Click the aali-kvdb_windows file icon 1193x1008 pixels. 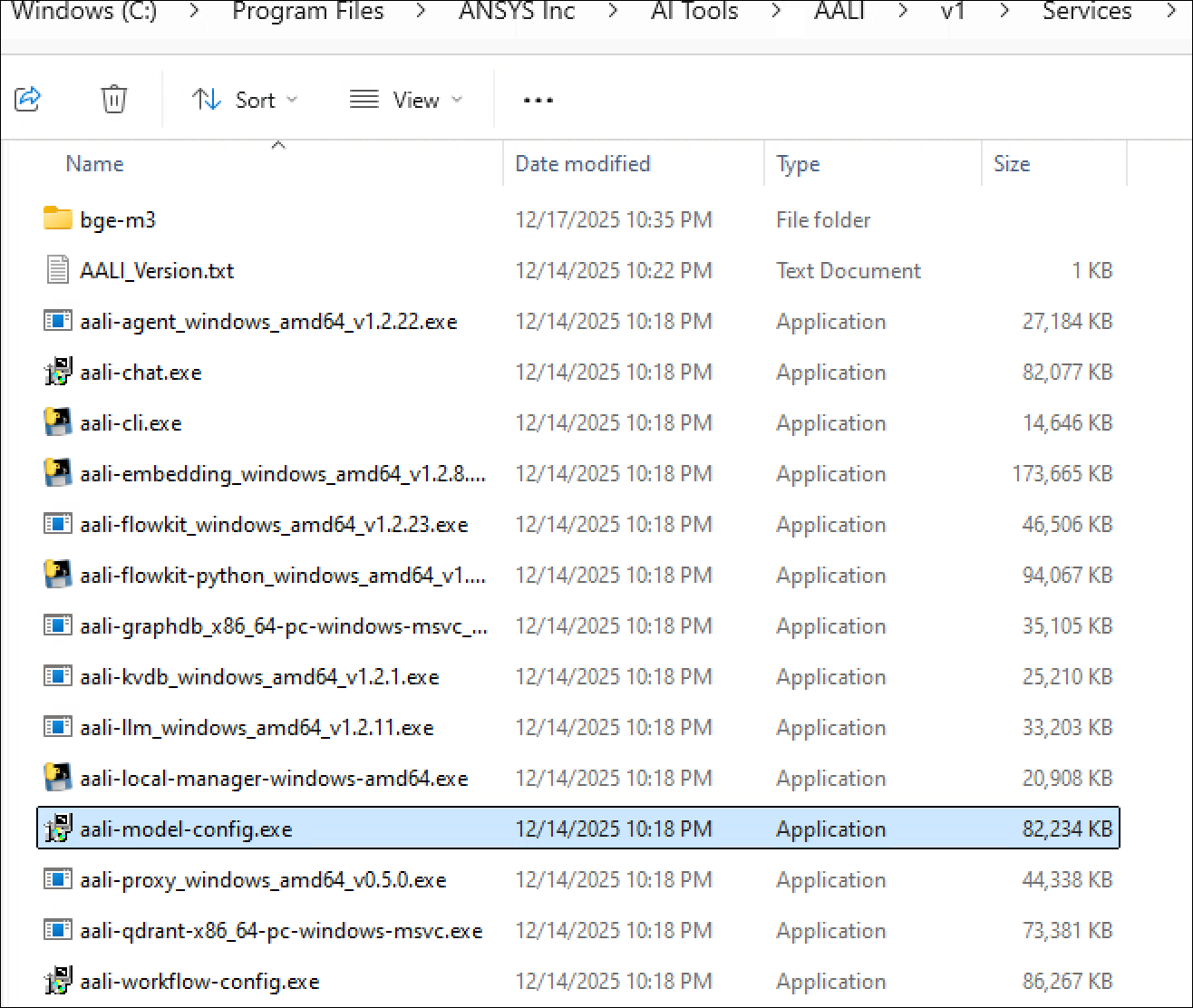point(57,676)
